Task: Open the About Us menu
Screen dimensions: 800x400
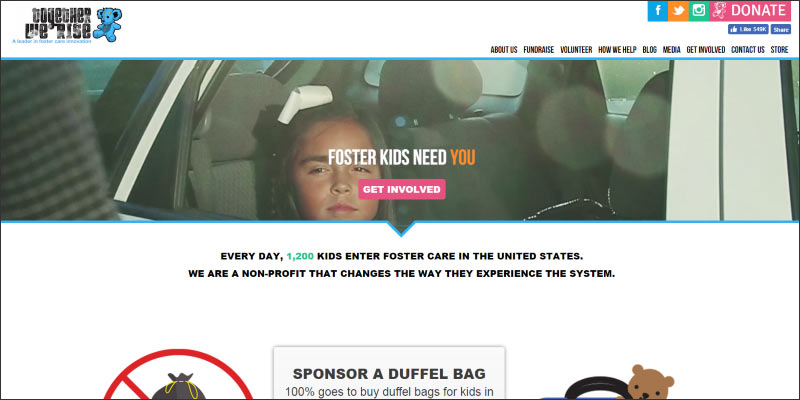Action: 504,50
